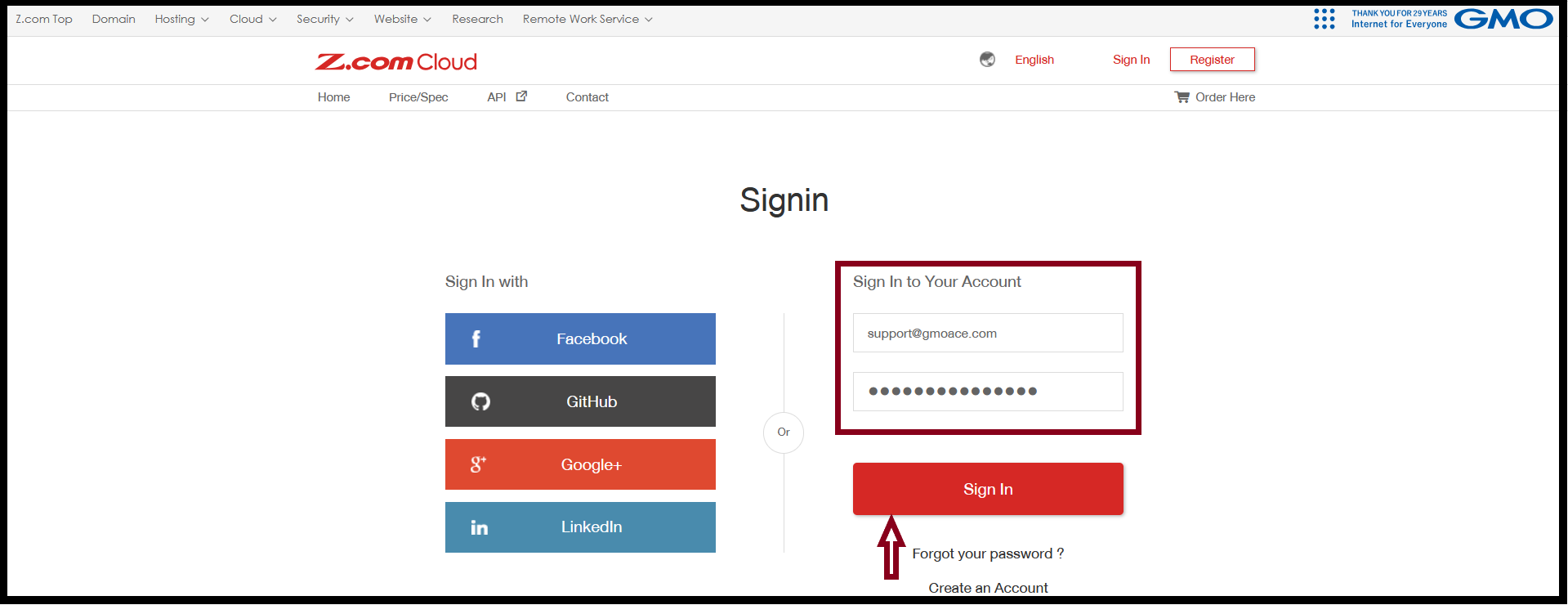Click the LinkedIn in icon

coord(480,527)
